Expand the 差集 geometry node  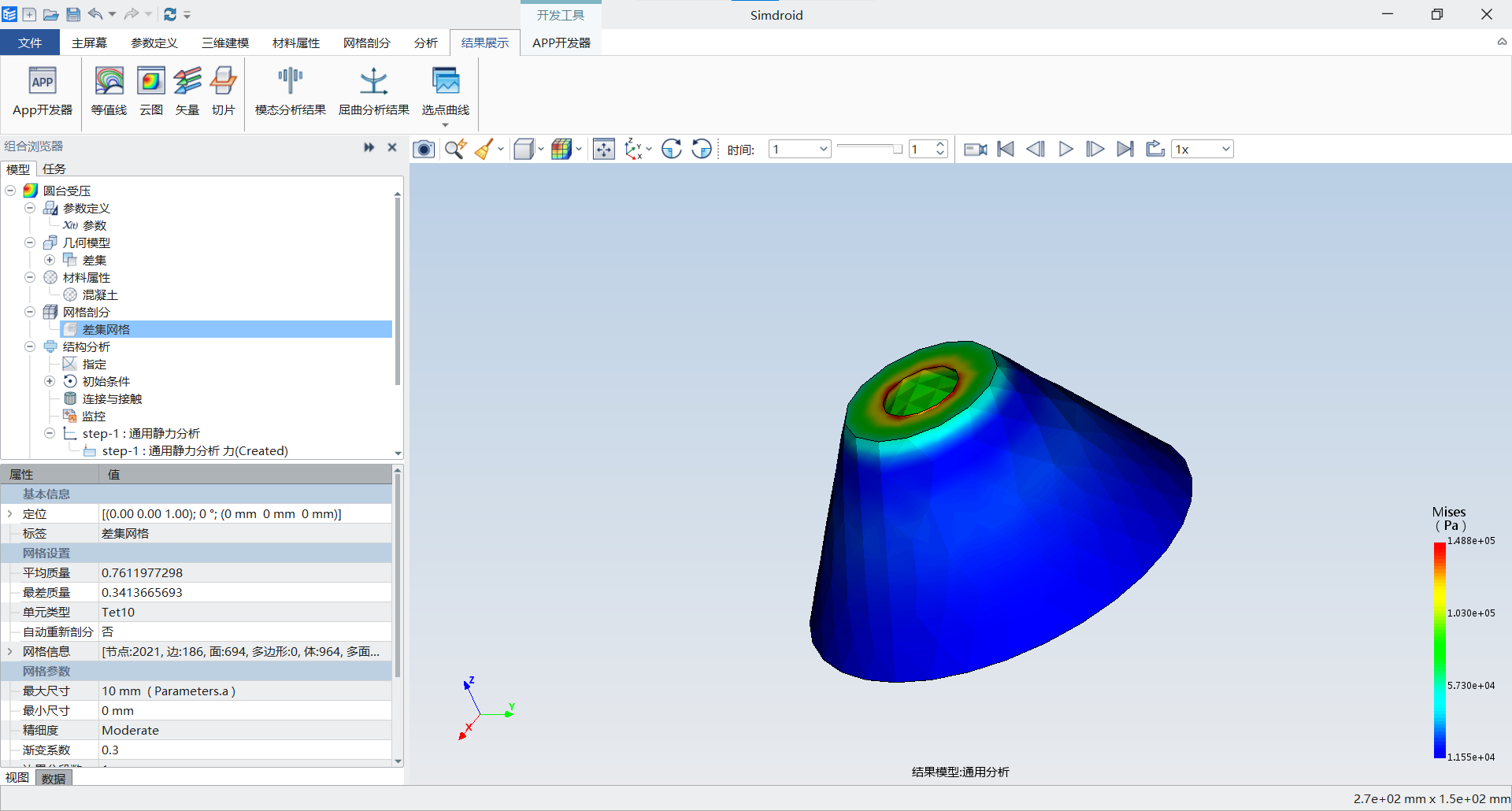coord(50,260)
